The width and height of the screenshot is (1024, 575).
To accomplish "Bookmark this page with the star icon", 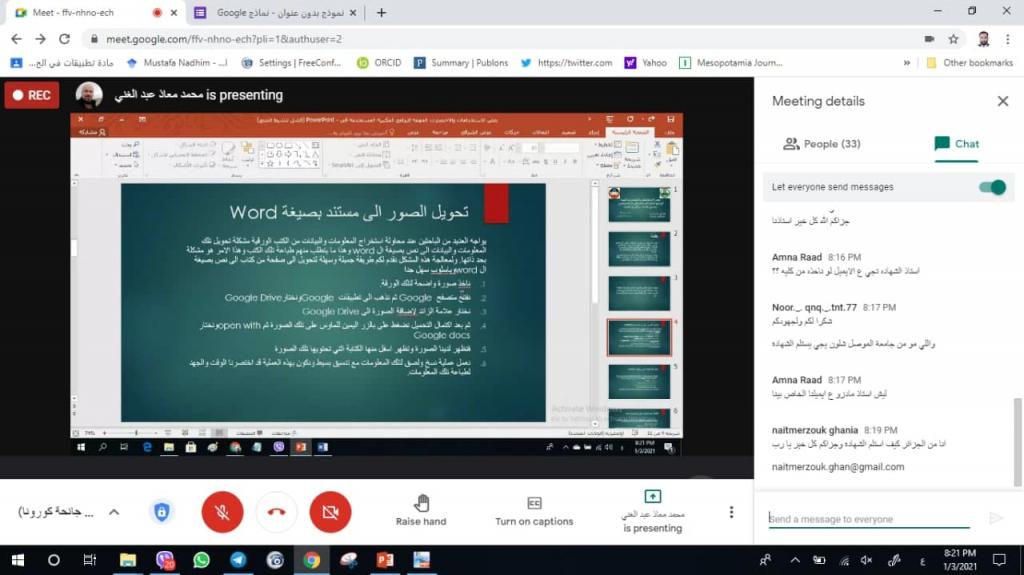I will pos(954,39).
